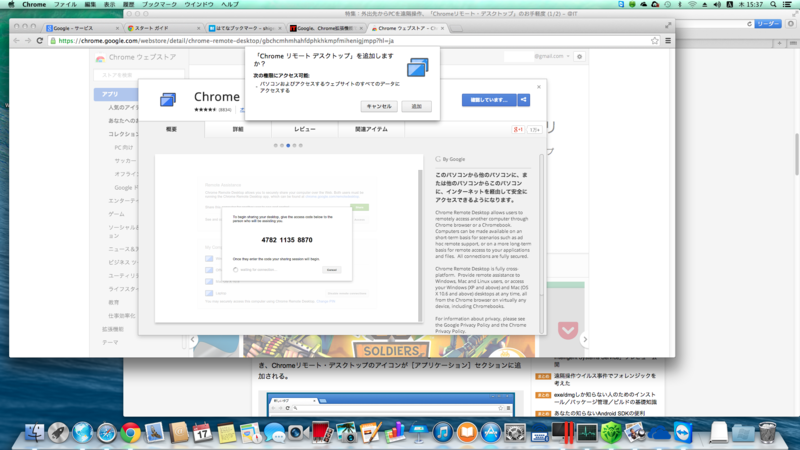Open the ウインドウ menu
Viewport: 800px width, 450px height.
coord(199,4)
